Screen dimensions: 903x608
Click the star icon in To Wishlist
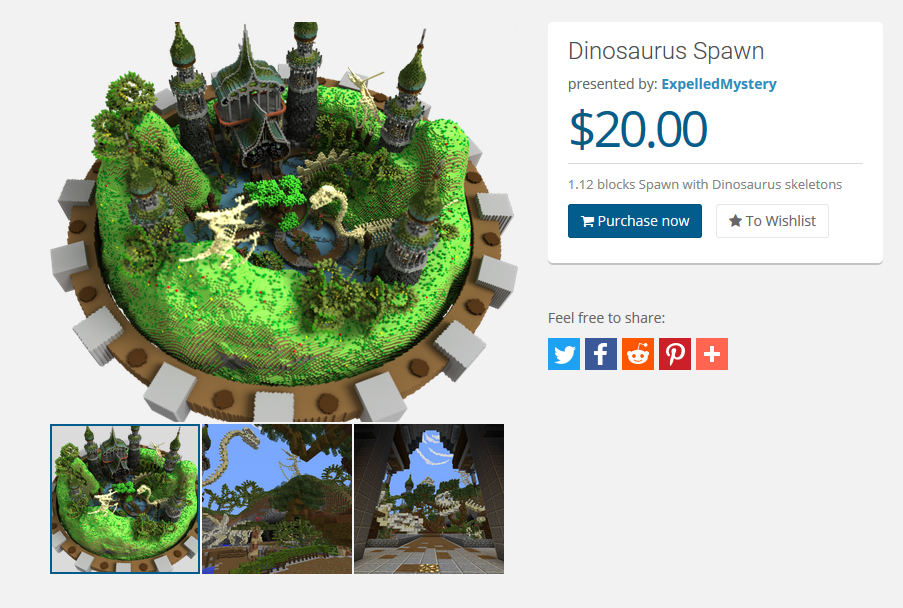(x=735, y=221)
